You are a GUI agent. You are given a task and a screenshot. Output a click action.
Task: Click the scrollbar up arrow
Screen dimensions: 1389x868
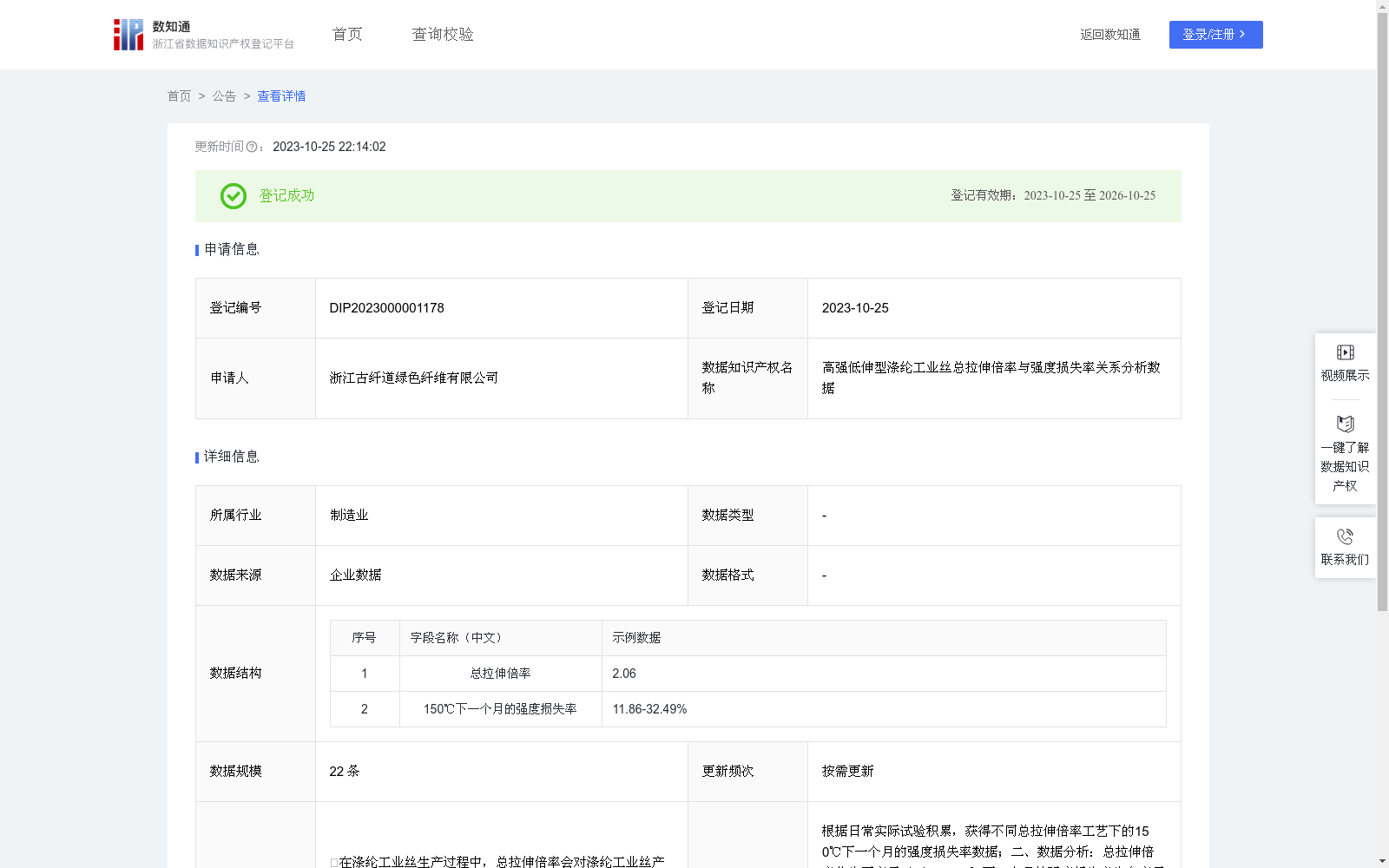tap(1382, 6)
